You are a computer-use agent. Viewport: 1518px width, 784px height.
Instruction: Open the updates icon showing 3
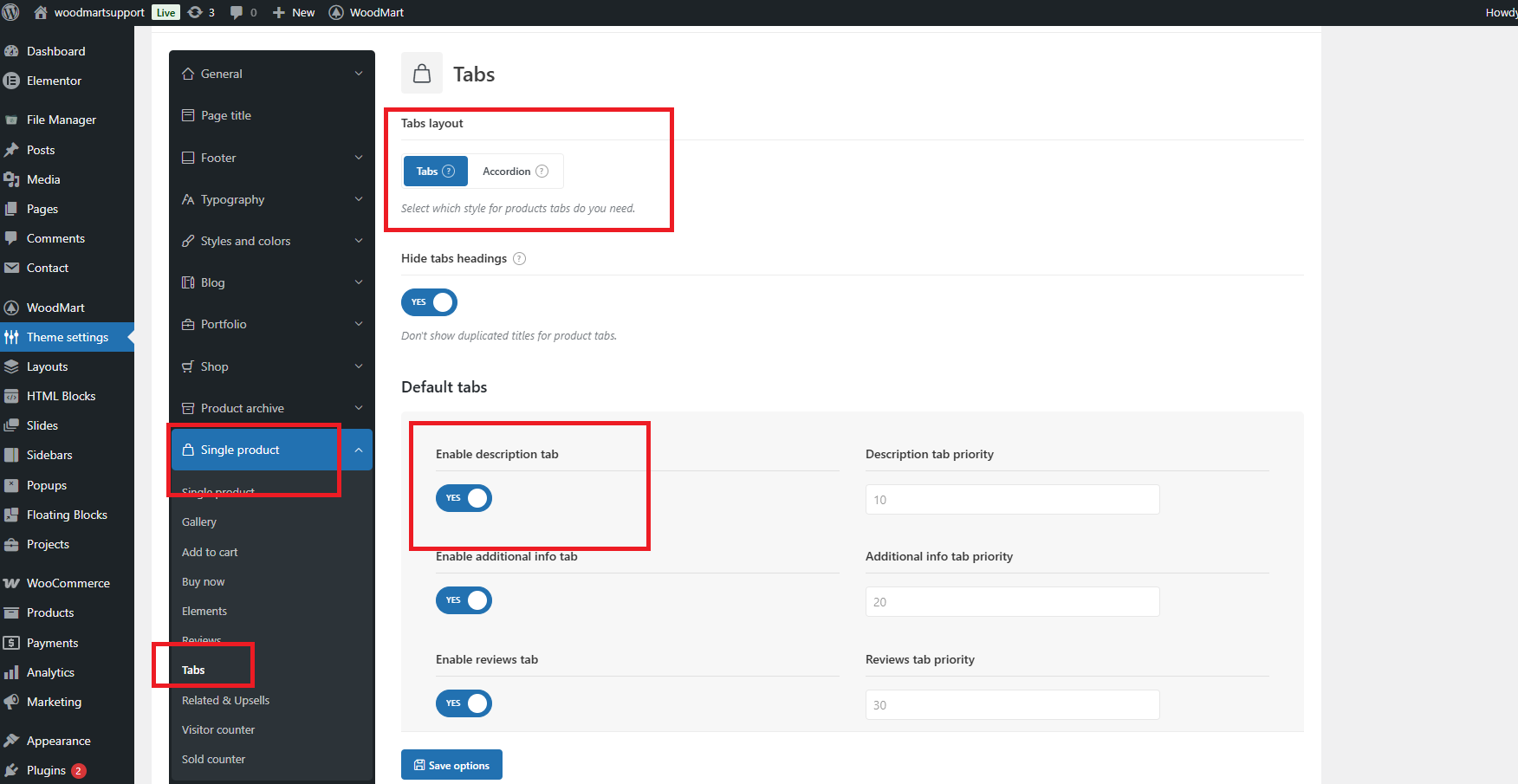195,12
